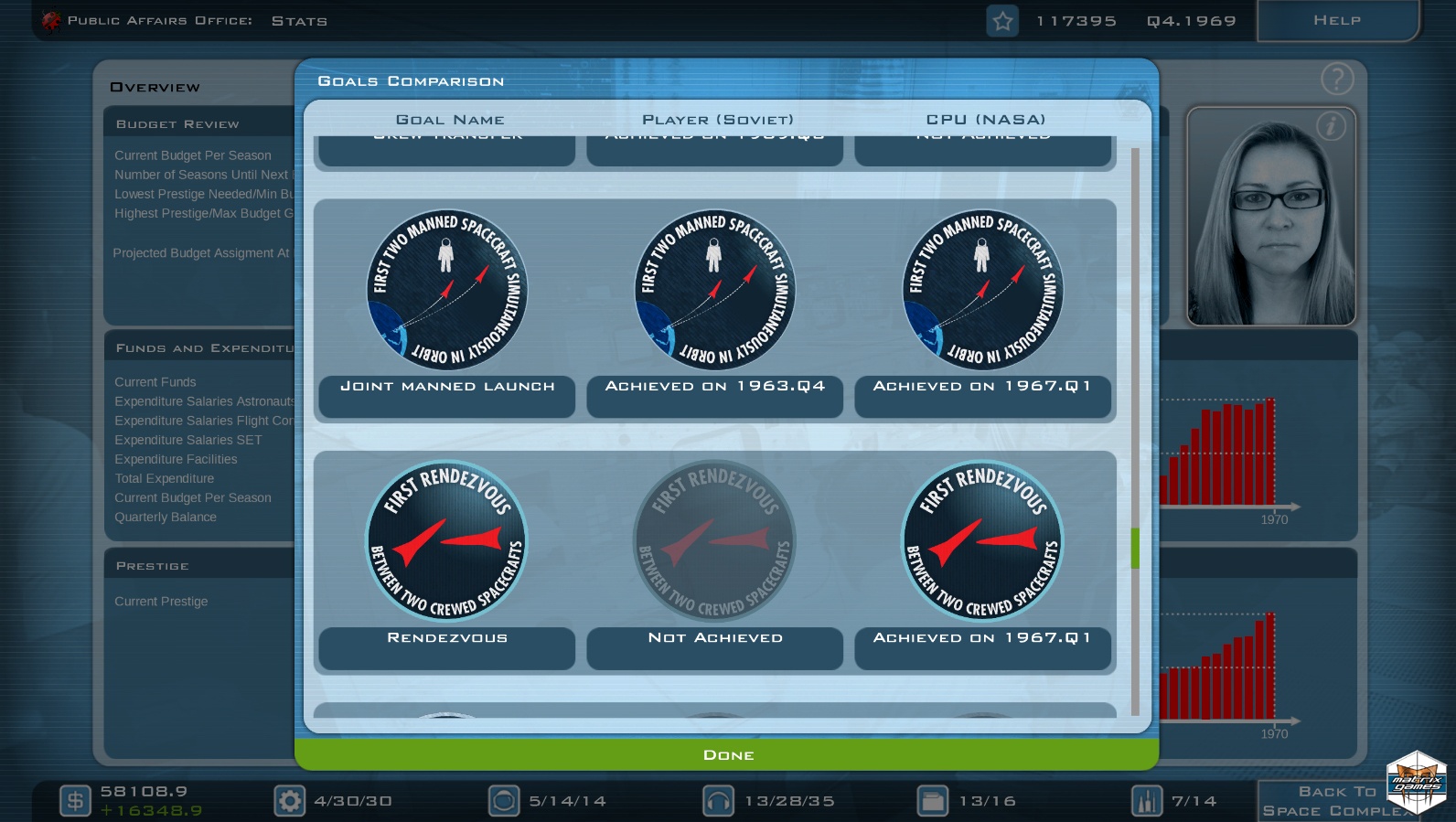
Task: Click the gear icon beside 4/30/30
Action: tap(290, 801)
